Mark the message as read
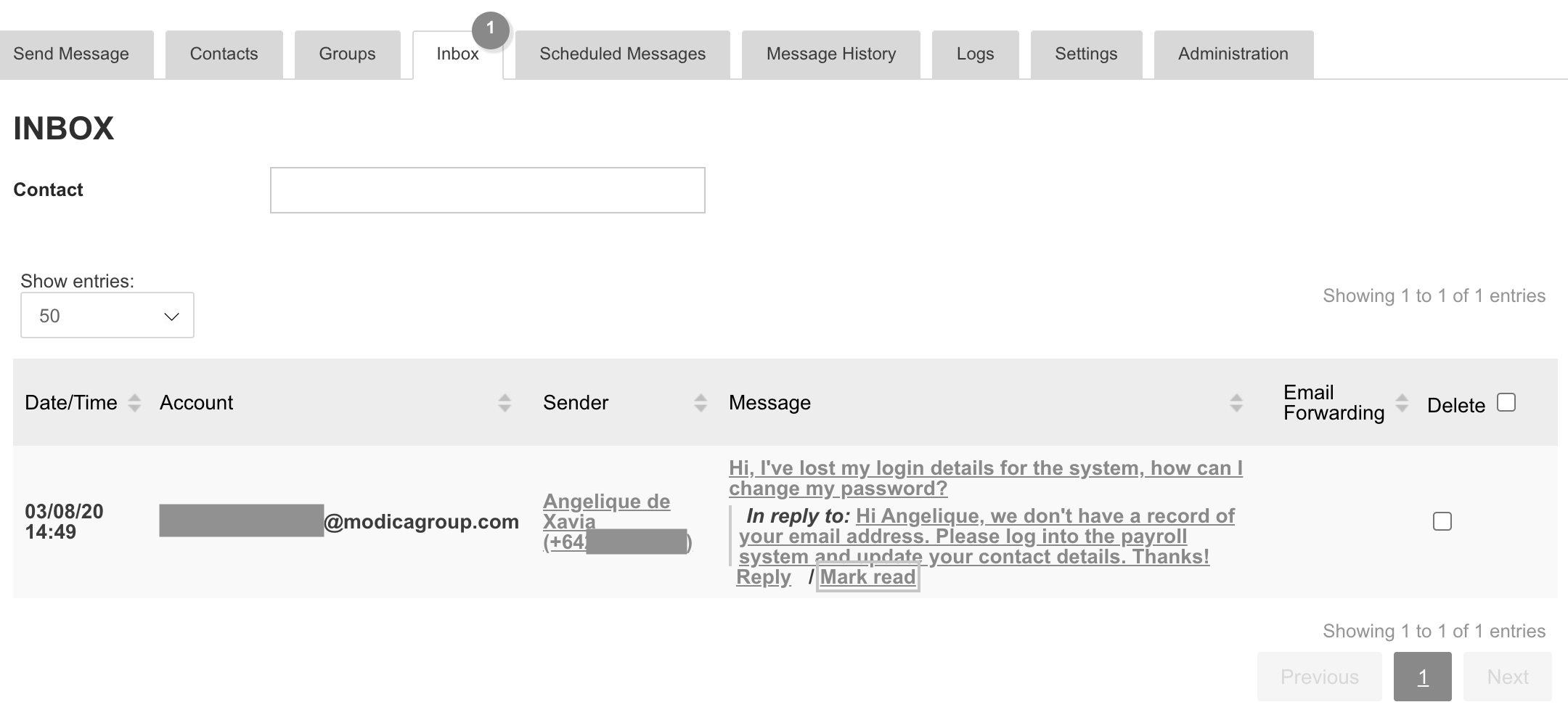Screen dimensions: 1568x710 pyautogui.click(x=867, y=577)
